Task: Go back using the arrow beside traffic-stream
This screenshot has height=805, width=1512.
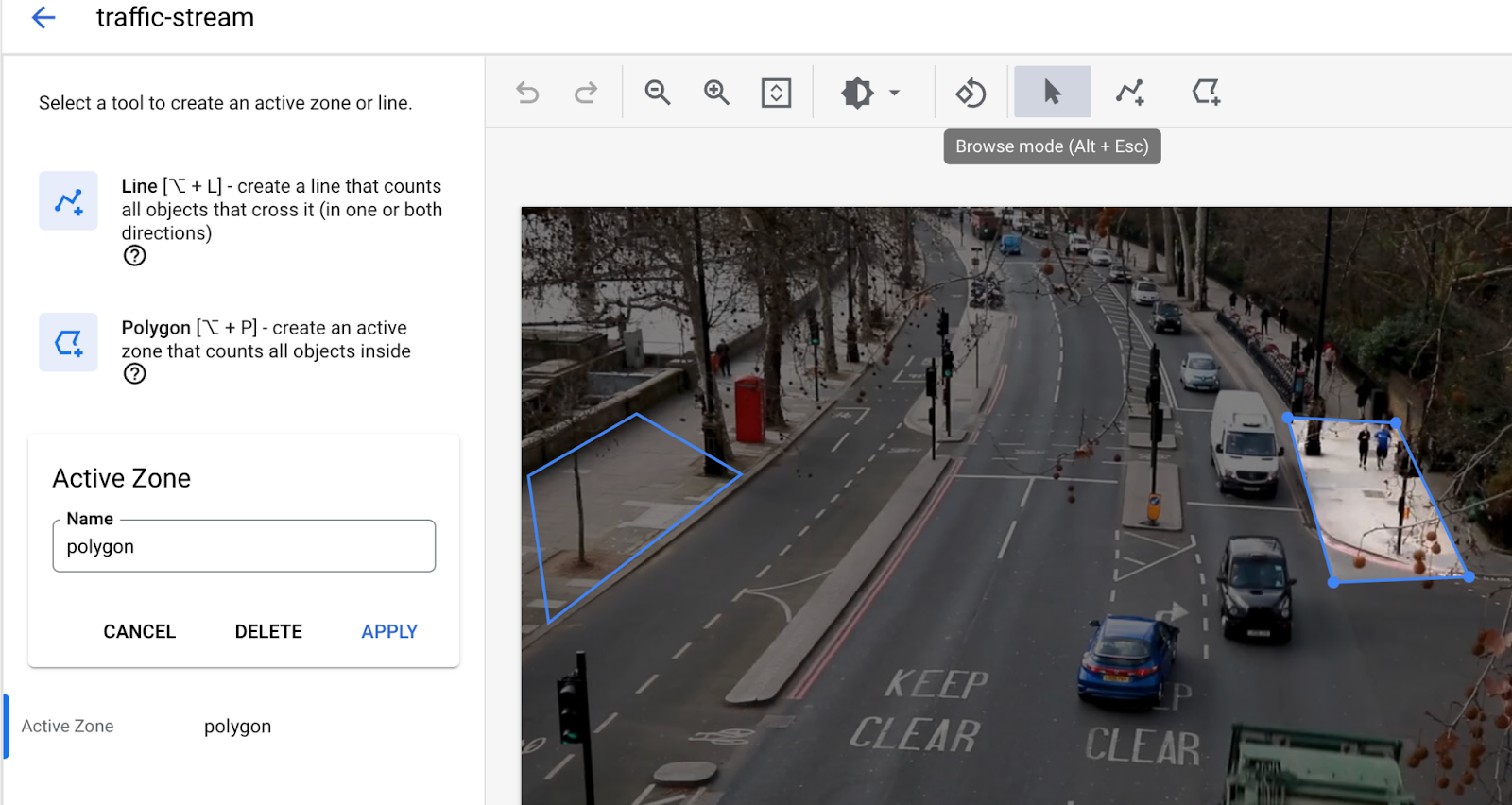Action: click(x=43, y=18)
